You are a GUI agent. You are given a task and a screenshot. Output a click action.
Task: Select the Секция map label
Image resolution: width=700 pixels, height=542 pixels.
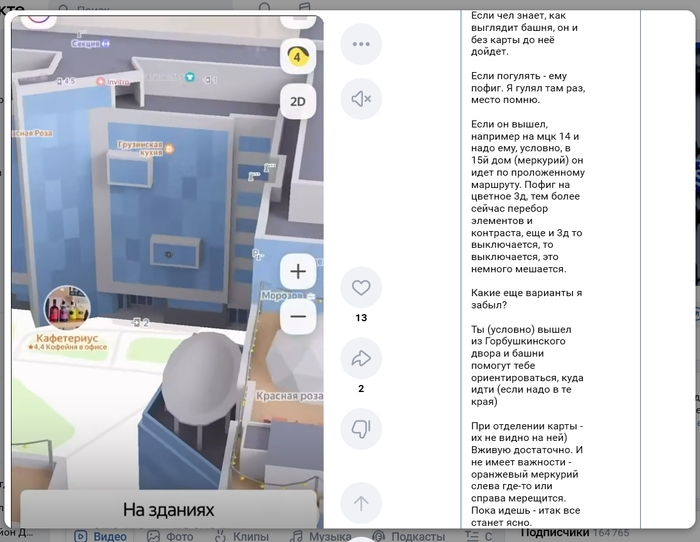click(x=90, y=43)
